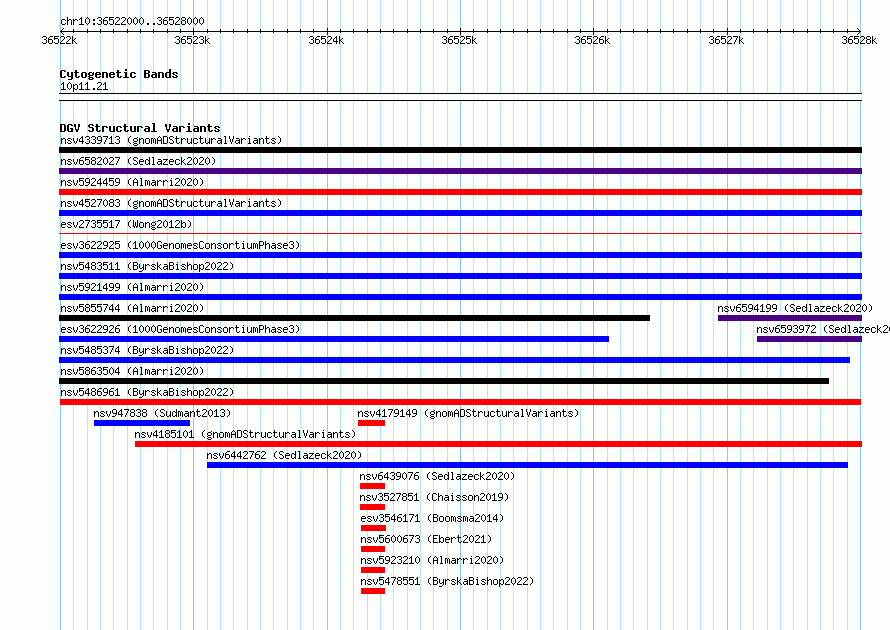Click the DGV Structural Variants heading
Screen dimensions: 890x630
coord(140,128)
